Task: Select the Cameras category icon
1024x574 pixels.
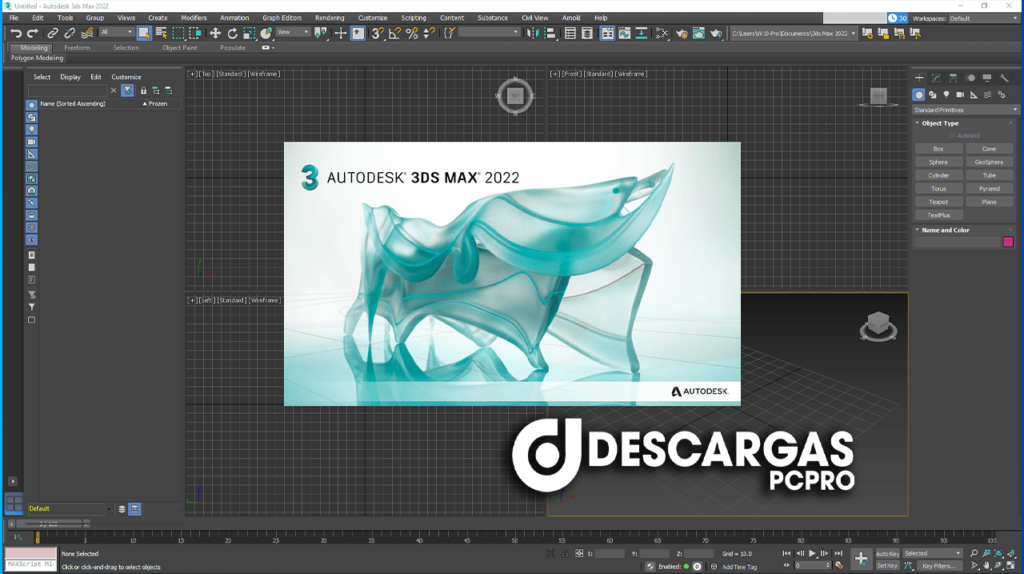Action: 960,95
